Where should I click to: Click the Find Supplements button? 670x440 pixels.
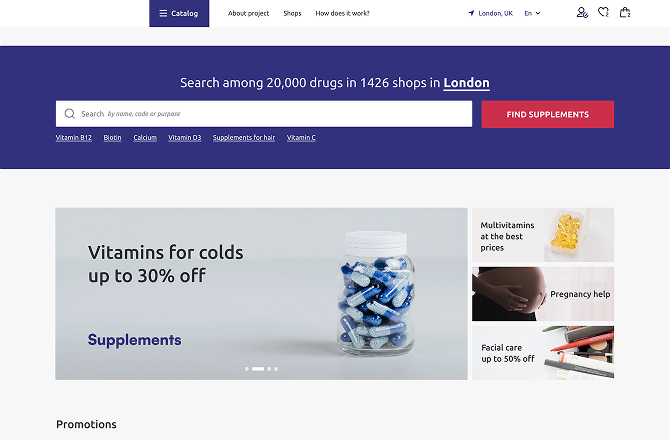pos(547,114)
